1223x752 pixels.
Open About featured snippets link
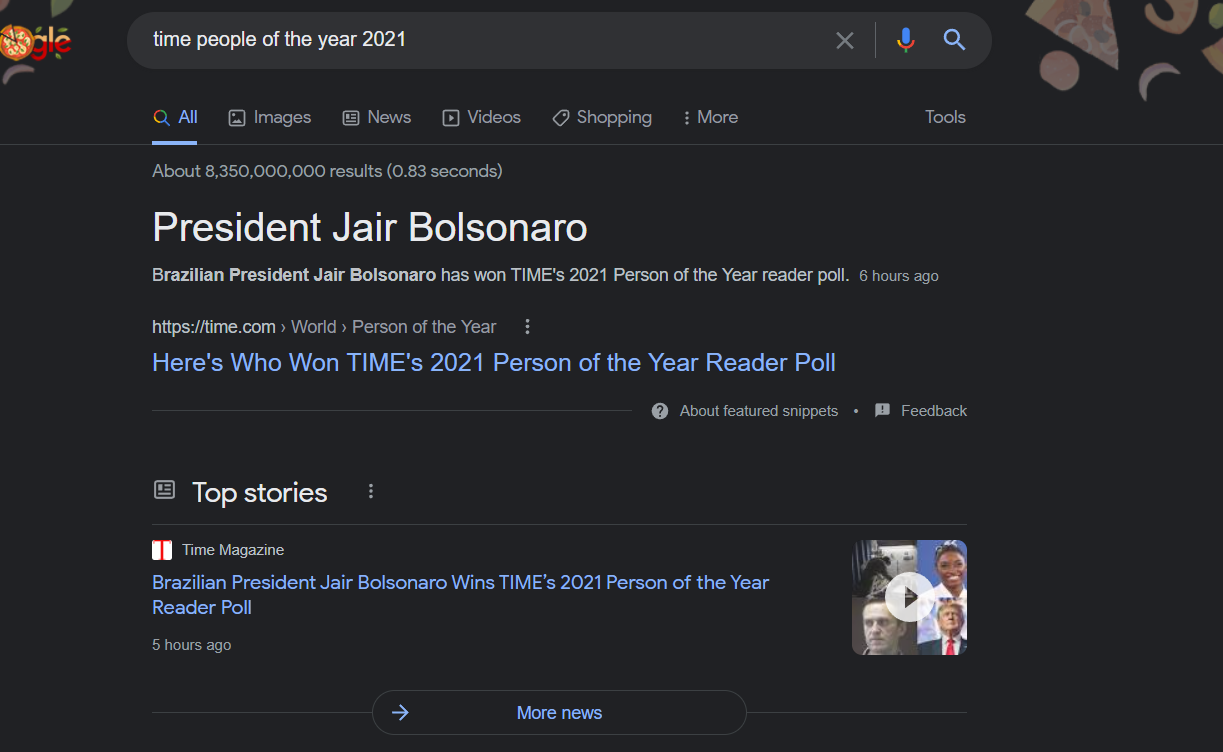point(759,411)
